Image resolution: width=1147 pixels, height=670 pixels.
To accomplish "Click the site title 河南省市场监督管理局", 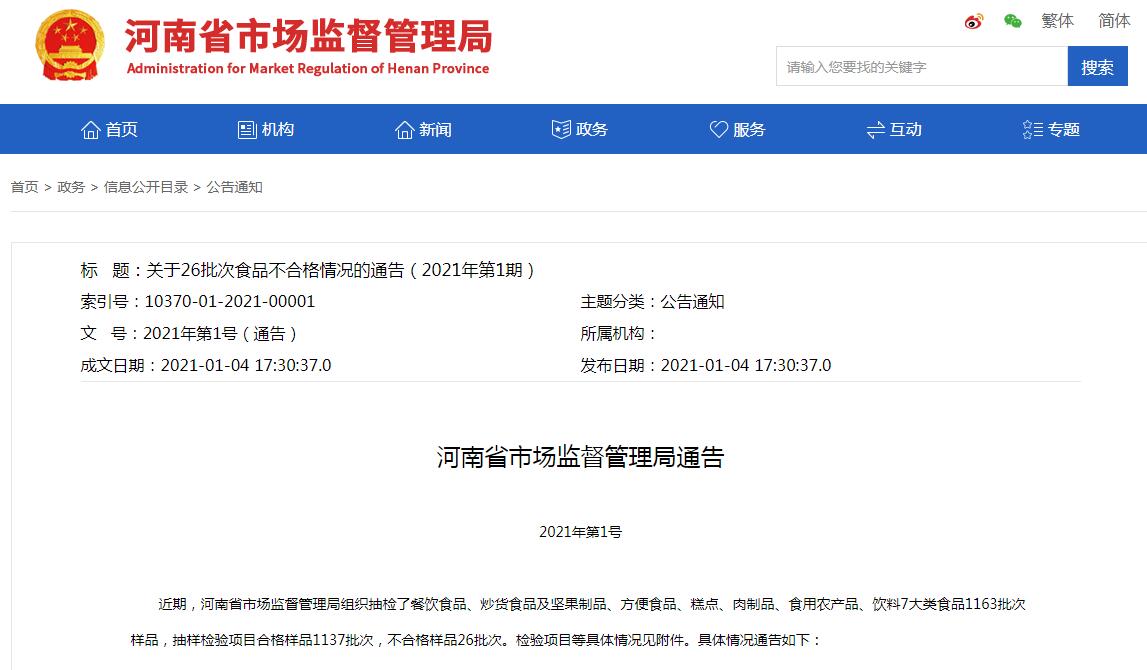I will 309,37.
